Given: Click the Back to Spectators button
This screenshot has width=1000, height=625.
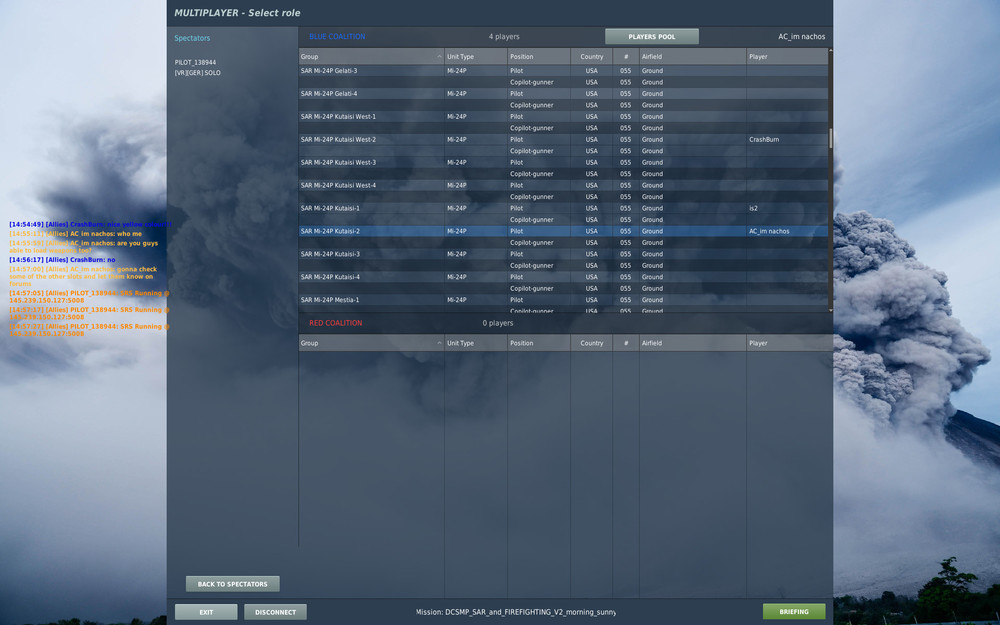Looking at the screenshot, I should pos(233,584).
